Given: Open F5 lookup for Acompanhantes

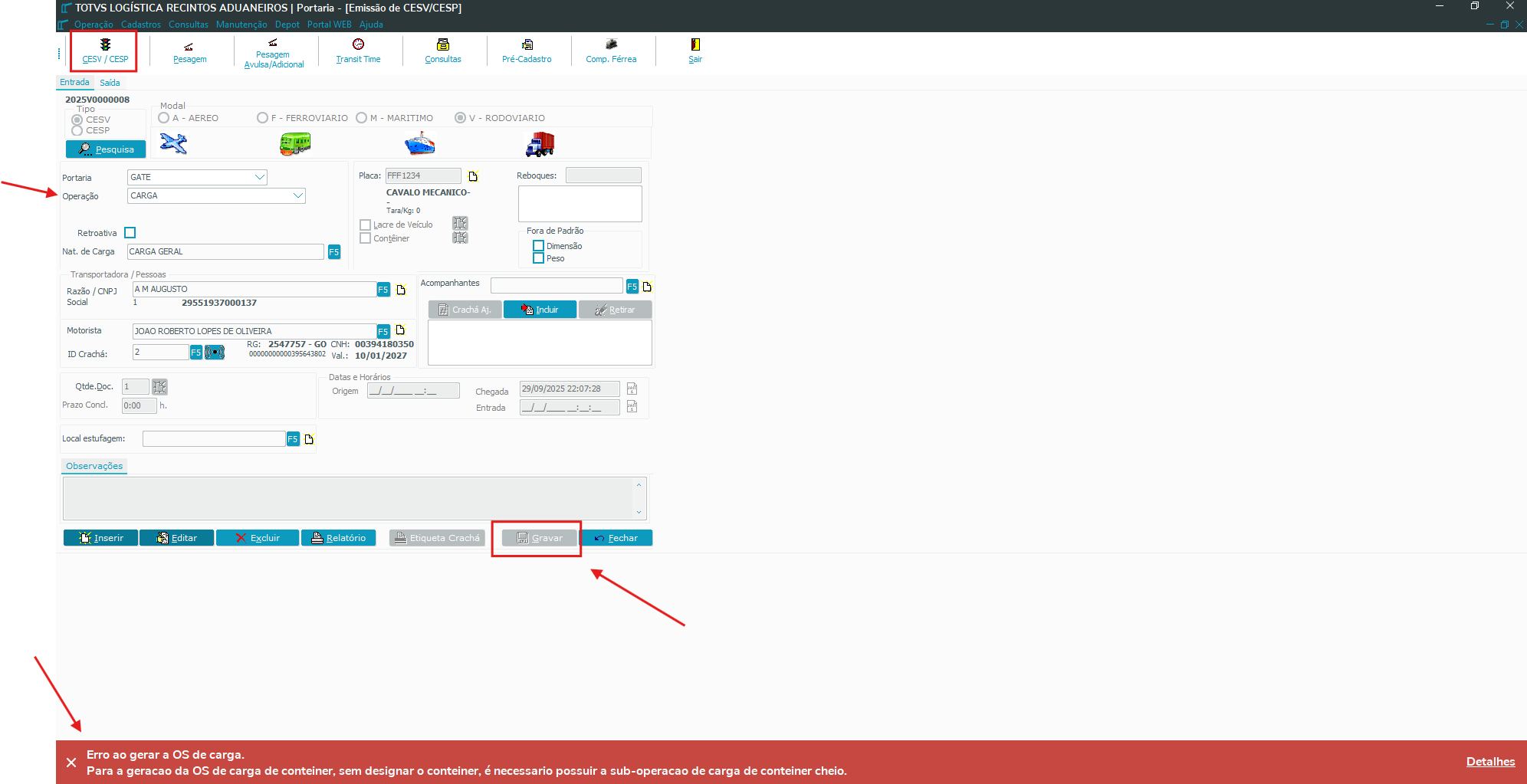Looking at the screenshot, I should (632, 287).
